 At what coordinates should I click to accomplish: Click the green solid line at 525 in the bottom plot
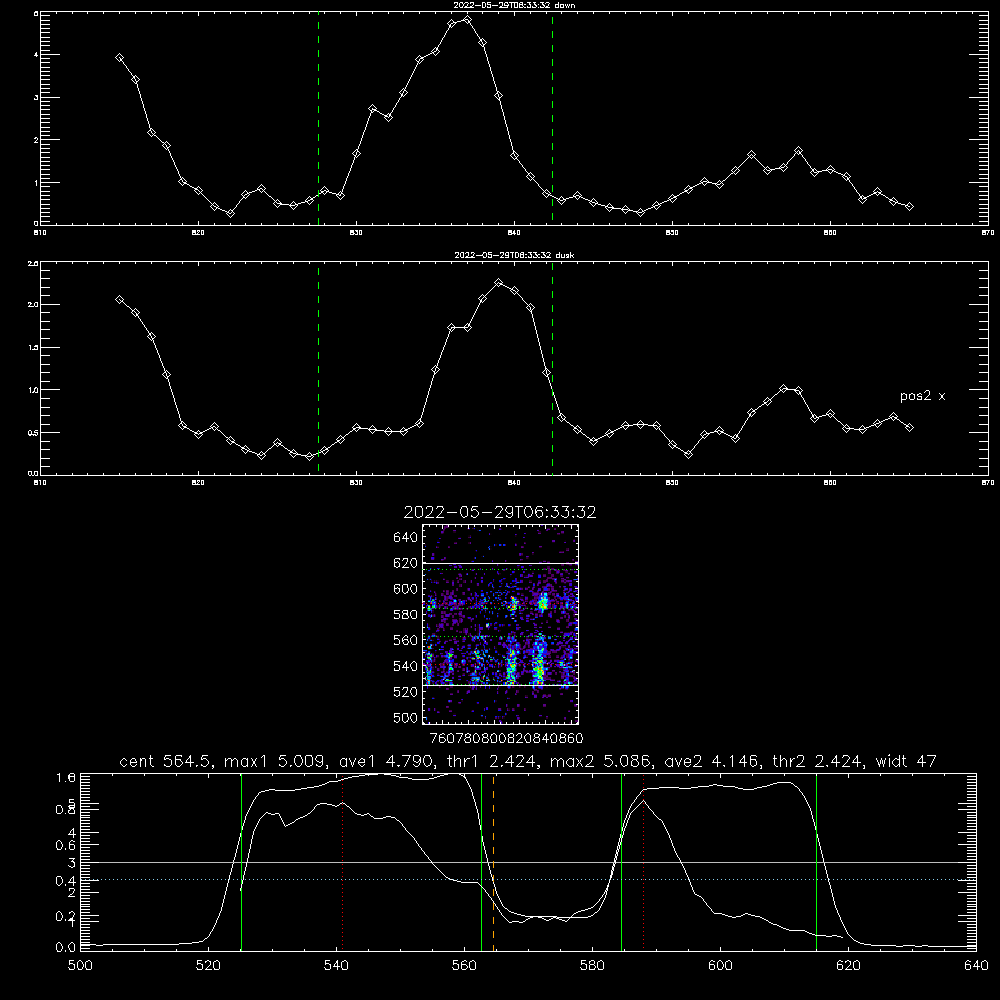pyautogui.click(x=242, y=861)
